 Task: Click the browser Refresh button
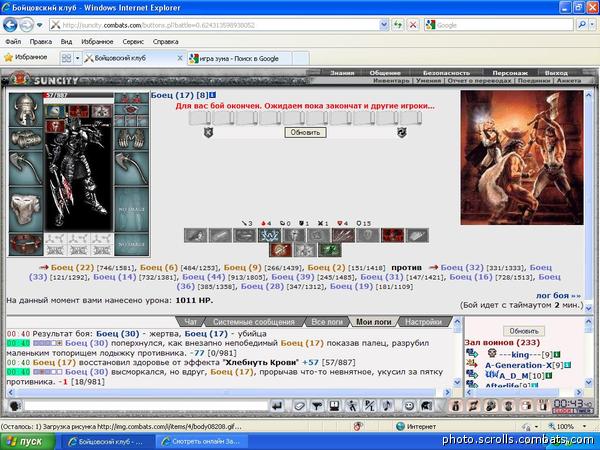pos(398,25)
